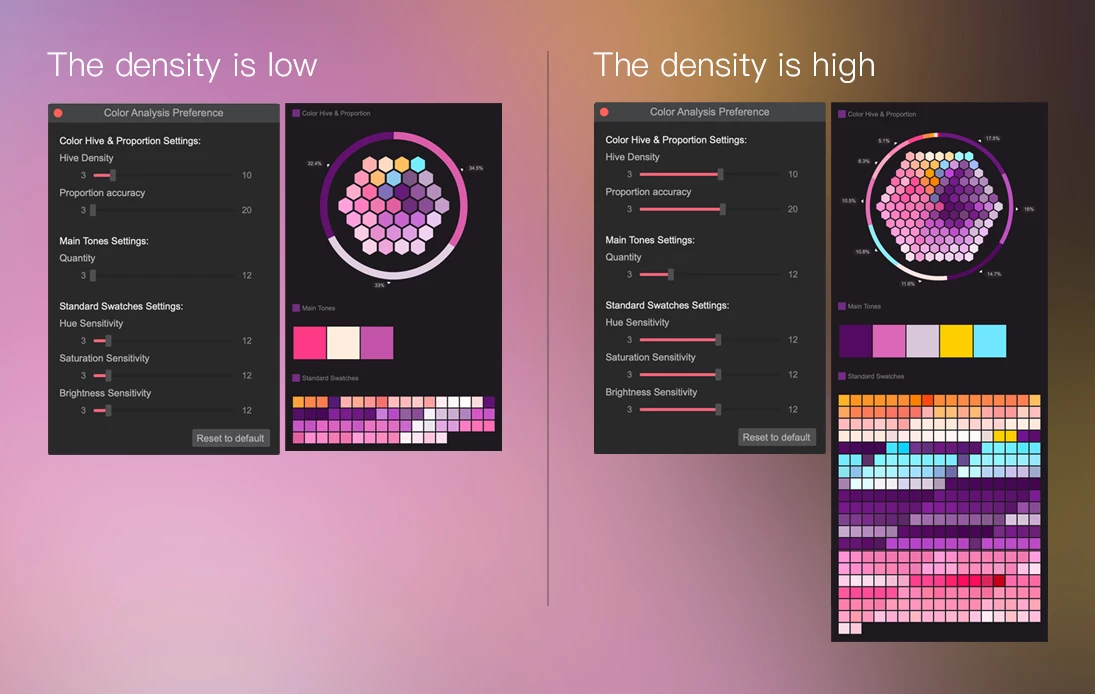The width and height of the screenshot is (1095, 694).
Task: Click Brightness Sensitivity slider handle in high-density panel
Action: point(718,410)
